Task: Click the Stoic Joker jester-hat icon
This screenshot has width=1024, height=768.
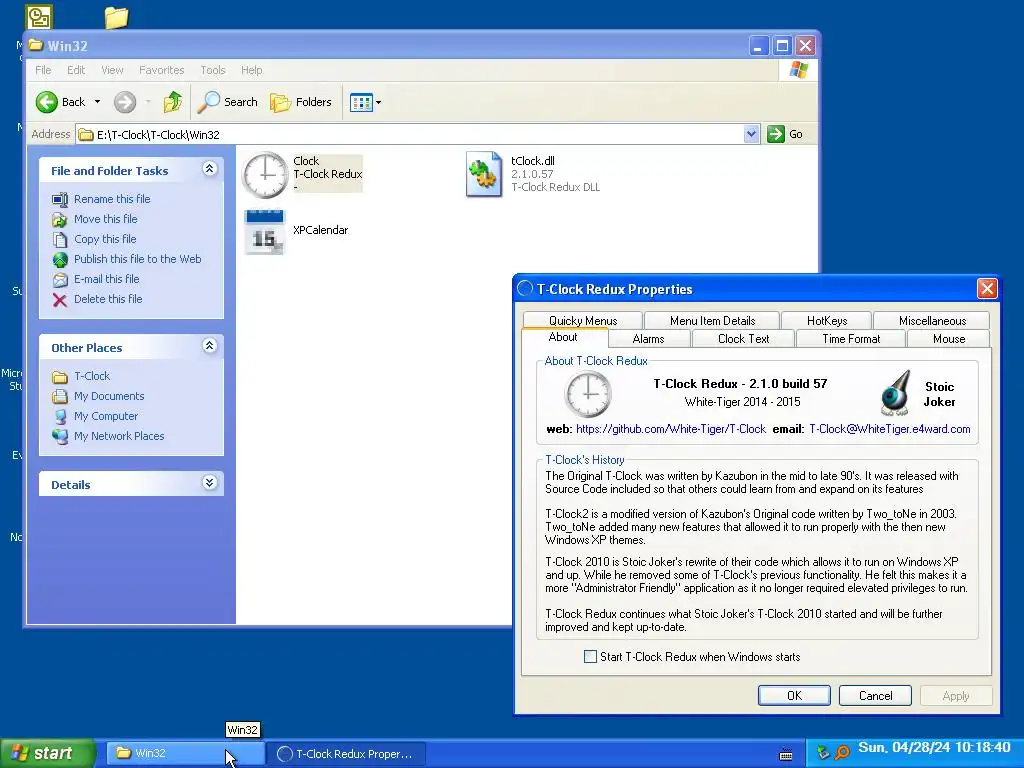Action: [895, 394]
